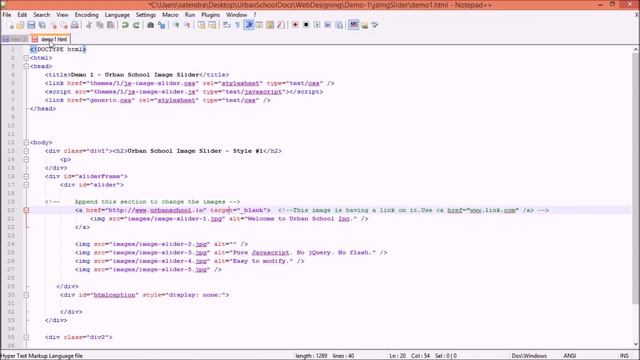Image resolution: width=640 pixels, height=360 pixels.
Task: Collapse the slider div fold on line 17
Action: pos(26,185)
